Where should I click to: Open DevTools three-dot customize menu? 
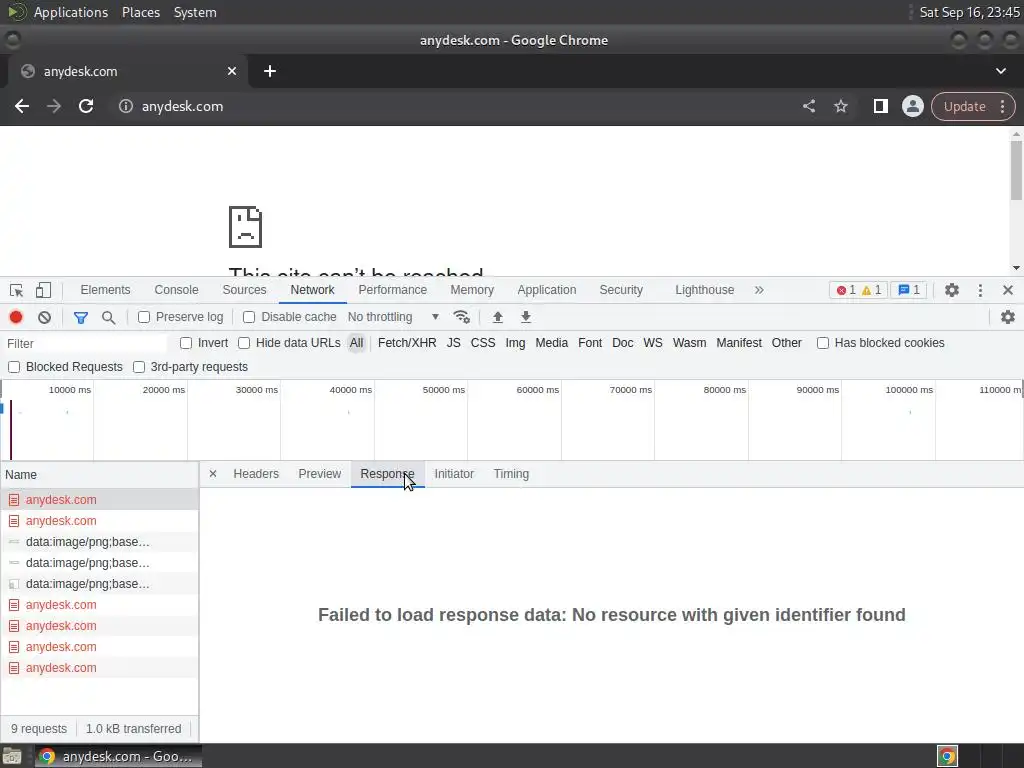pos(980,291)
